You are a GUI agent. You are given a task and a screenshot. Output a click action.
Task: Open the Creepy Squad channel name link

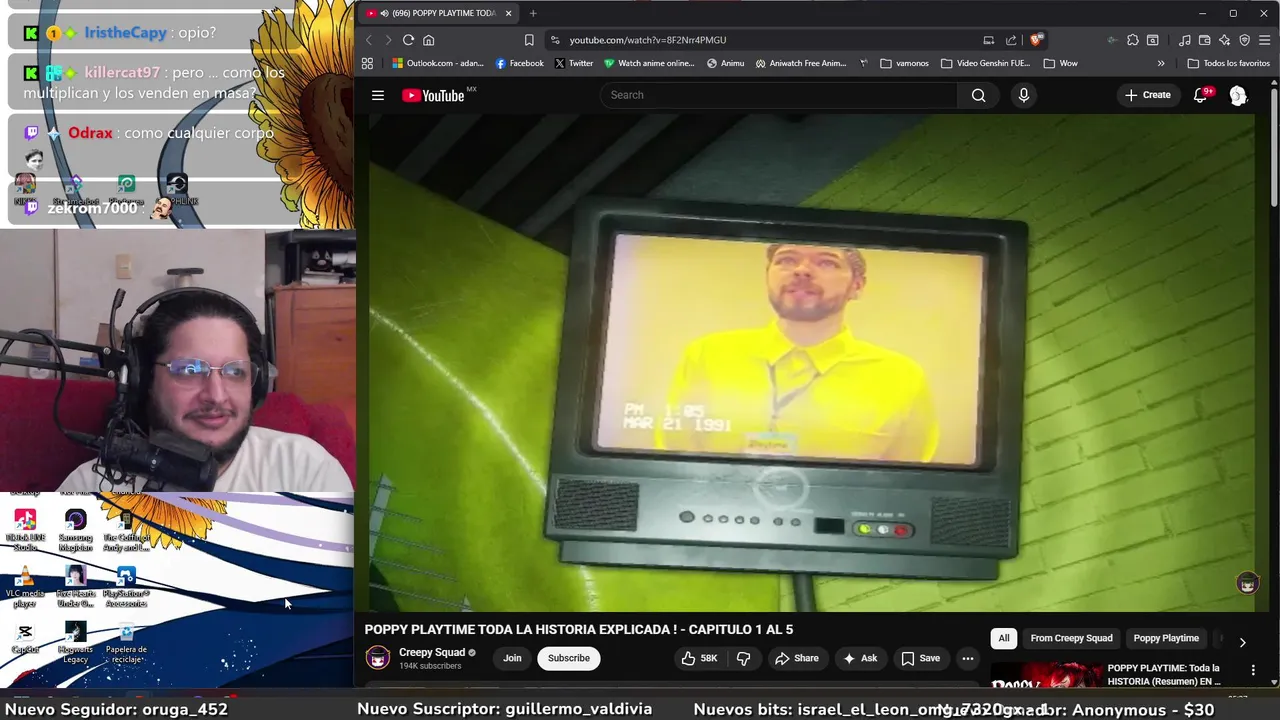pos(432,652)
